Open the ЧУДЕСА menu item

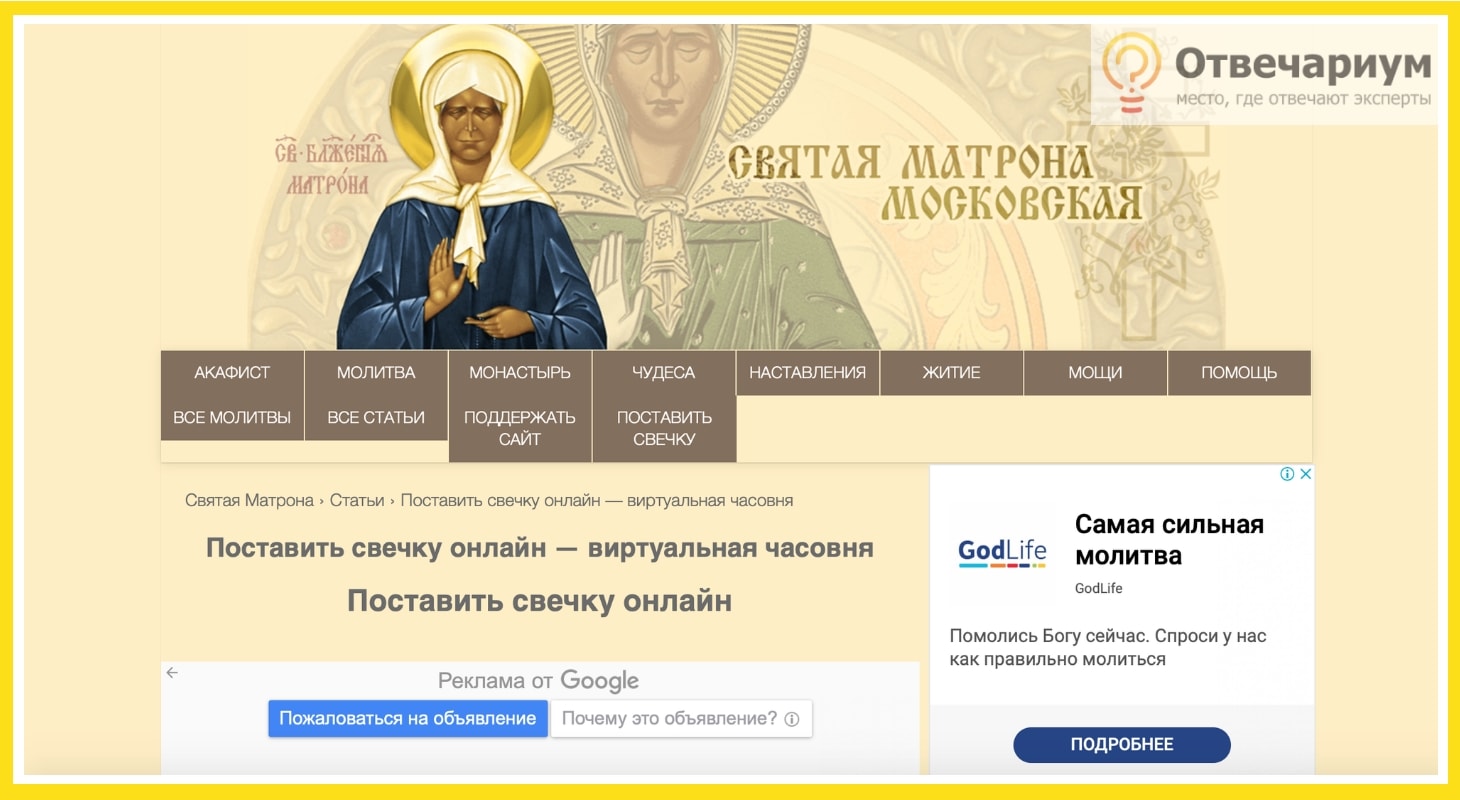tap(664, 373)
